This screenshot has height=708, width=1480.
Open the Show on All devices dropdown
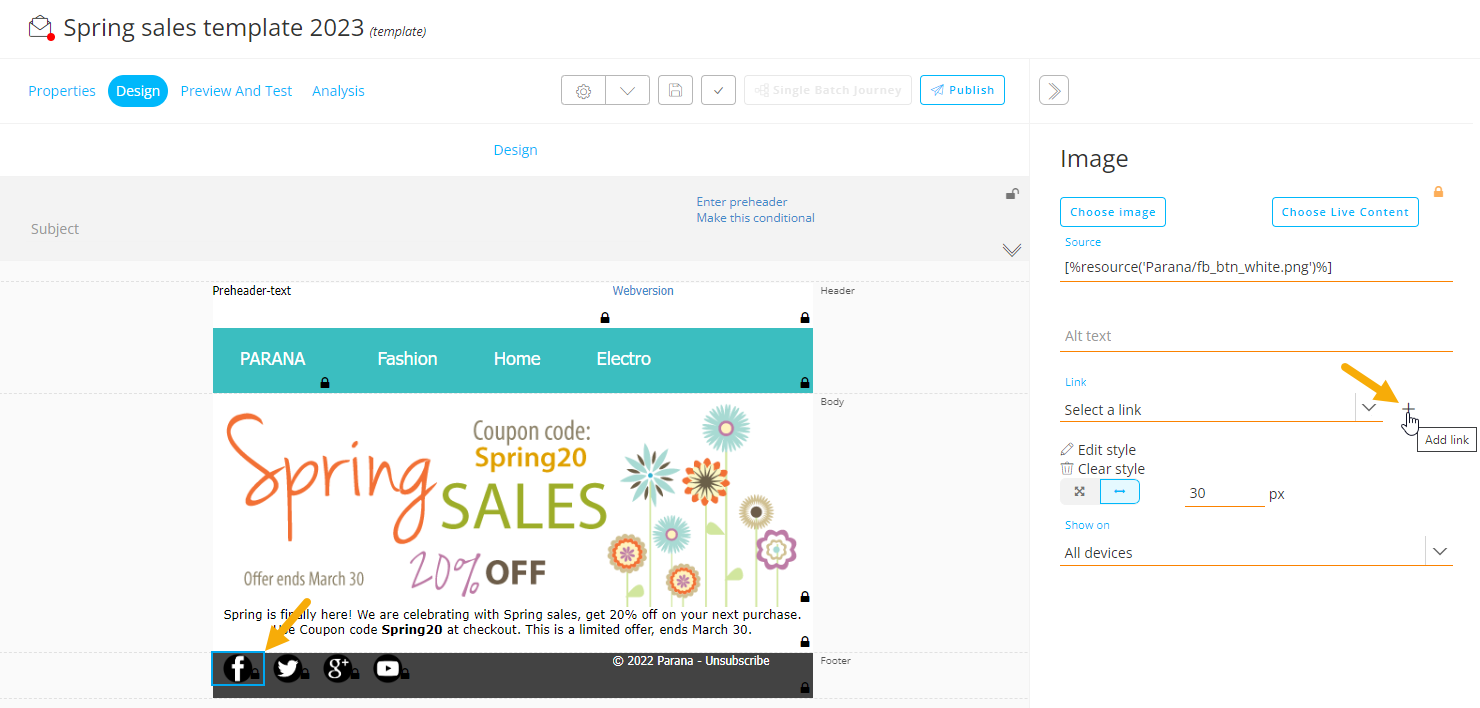pos(1256,552)
